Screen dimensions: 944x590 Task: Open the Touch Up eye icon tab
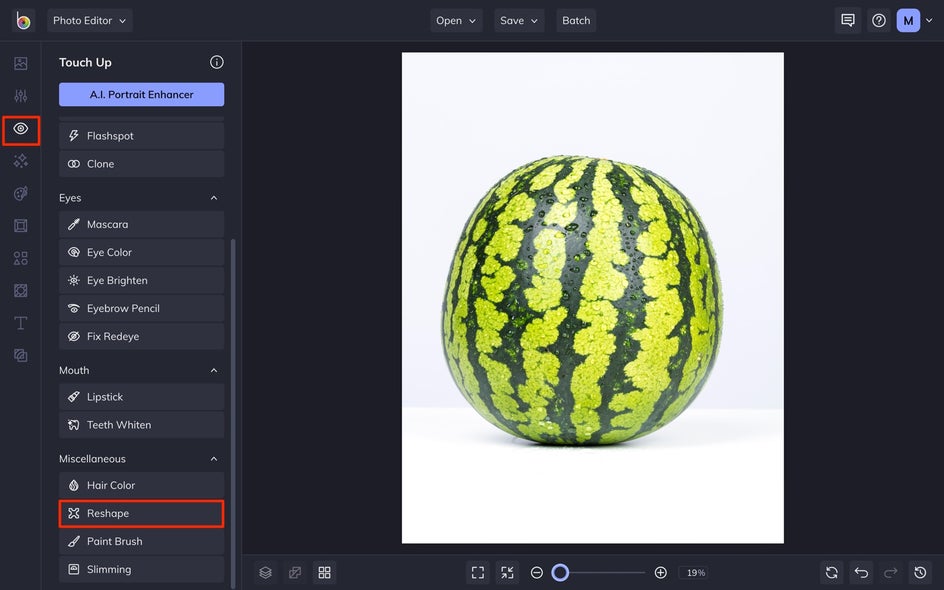click(x=20, y=129)
